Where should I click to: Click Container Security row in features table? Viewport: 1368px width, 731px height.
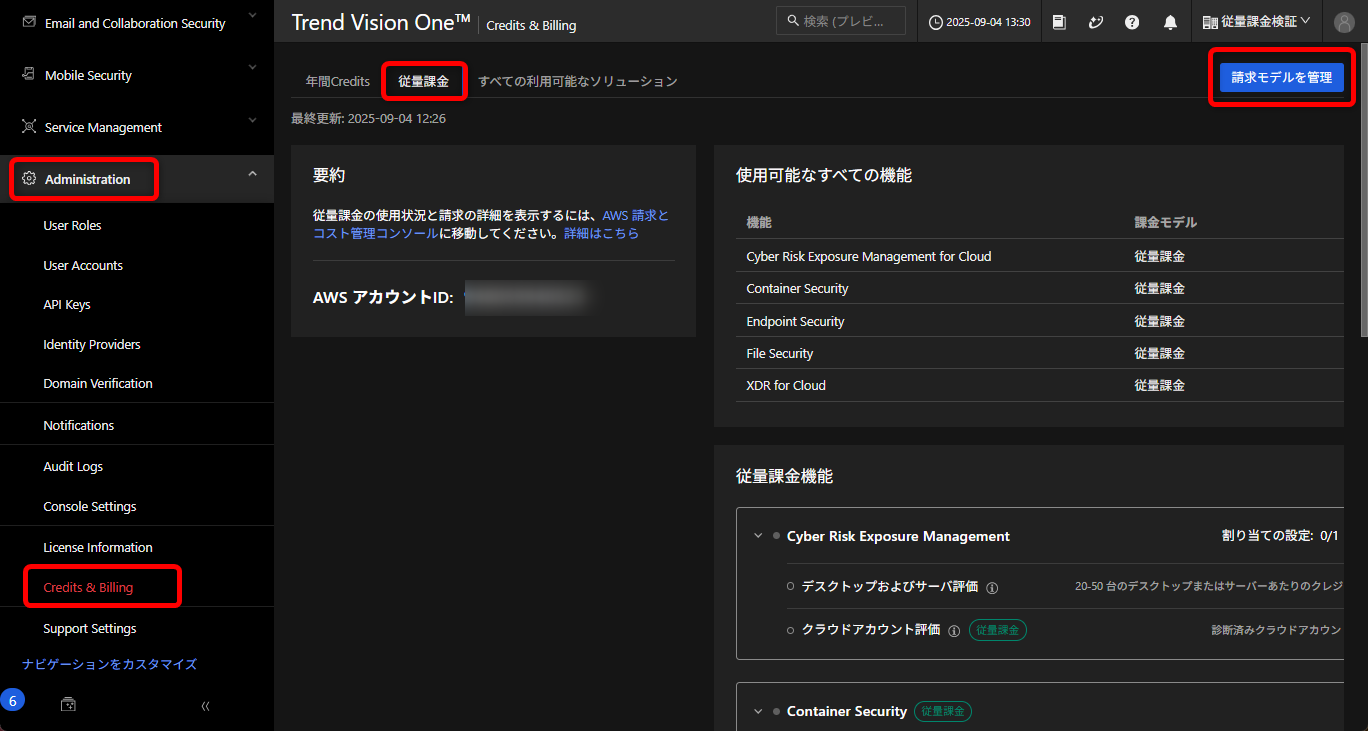(1040, 288)
